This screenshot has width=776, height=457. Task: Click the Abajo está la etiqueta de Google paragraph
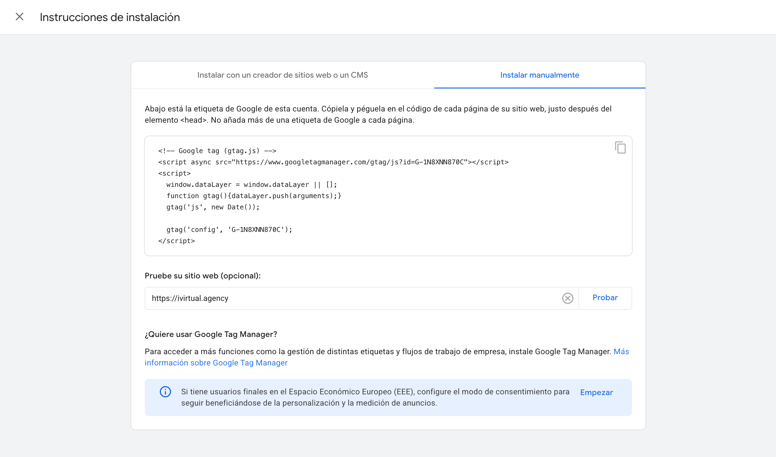coord(378,114)
